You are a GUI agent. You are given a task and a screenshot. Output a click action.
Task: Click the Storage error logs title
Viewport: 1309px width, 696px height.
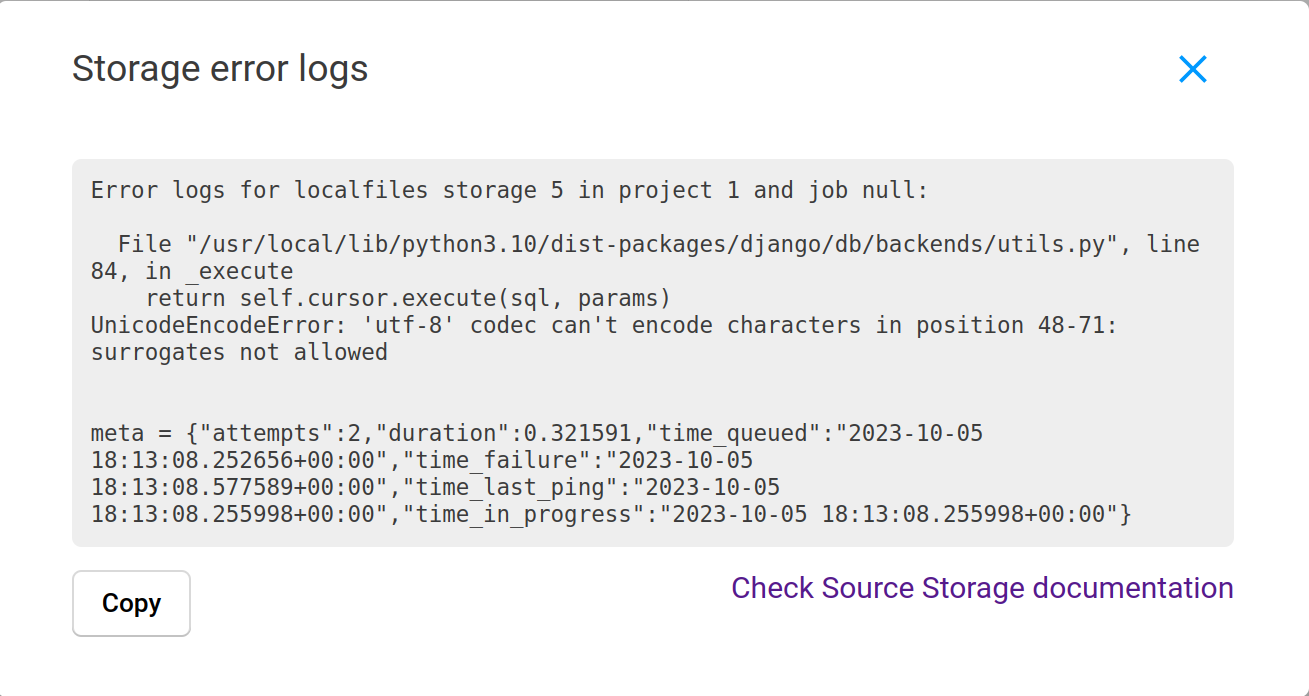pyautogui.click(x=219, y=68)
